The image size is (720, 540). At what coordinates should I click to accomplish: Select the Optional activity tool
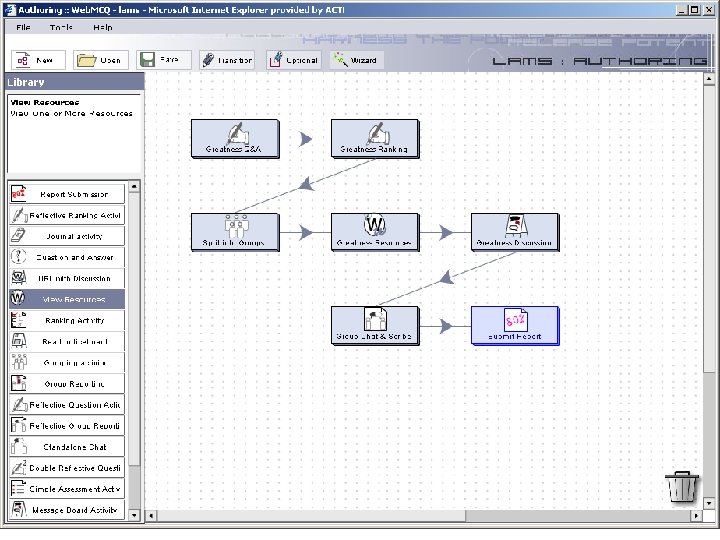[293, 60]
